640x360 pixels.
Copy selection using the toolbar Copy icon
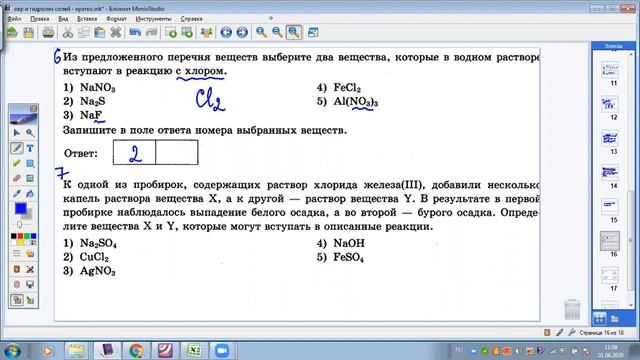[x=84, y=32]
